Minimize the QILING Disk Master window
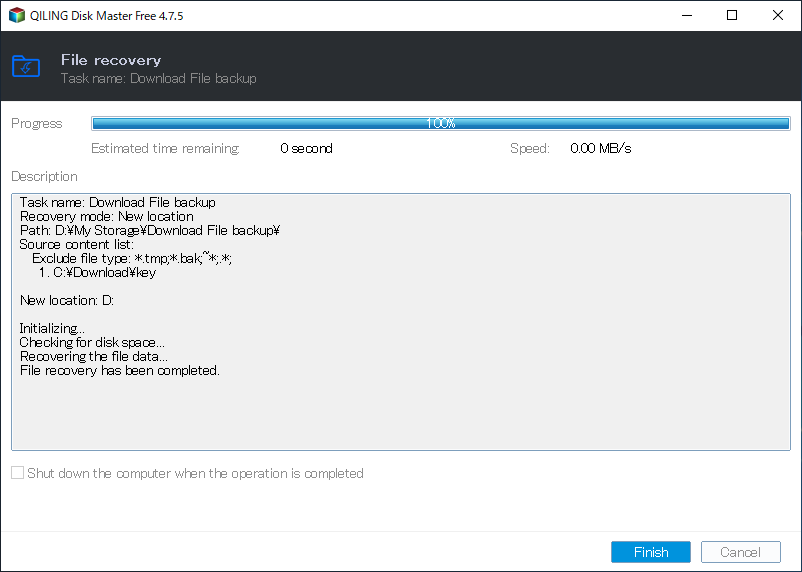 point(687,15)
